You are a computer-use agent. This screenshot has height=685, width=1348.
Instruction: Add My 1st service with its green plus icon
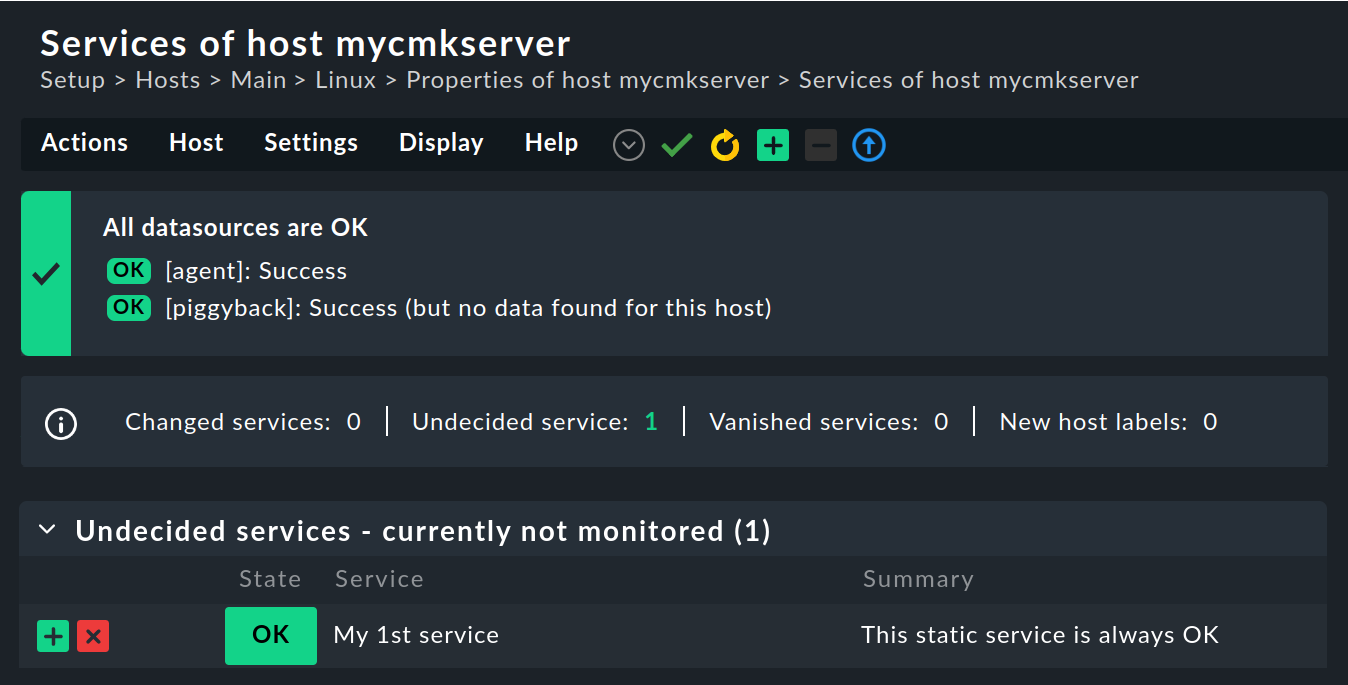[x=53, y=636]
